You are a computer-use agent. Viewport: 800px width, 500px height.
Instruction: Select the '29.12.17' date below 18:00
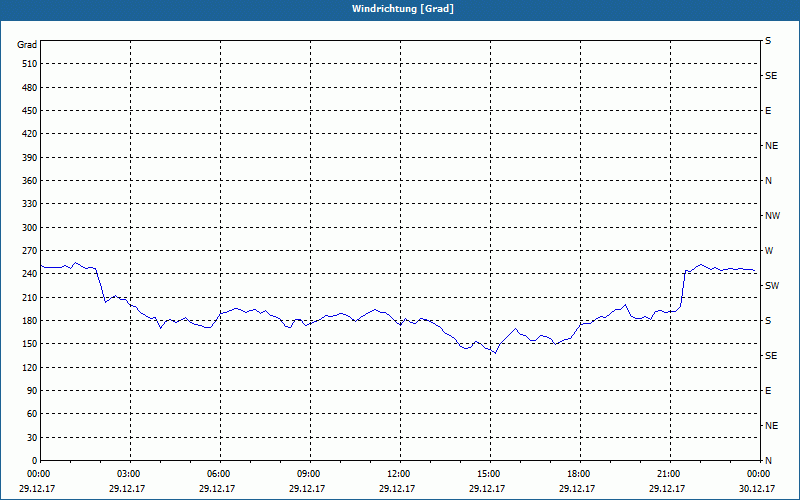click(577, 489)
